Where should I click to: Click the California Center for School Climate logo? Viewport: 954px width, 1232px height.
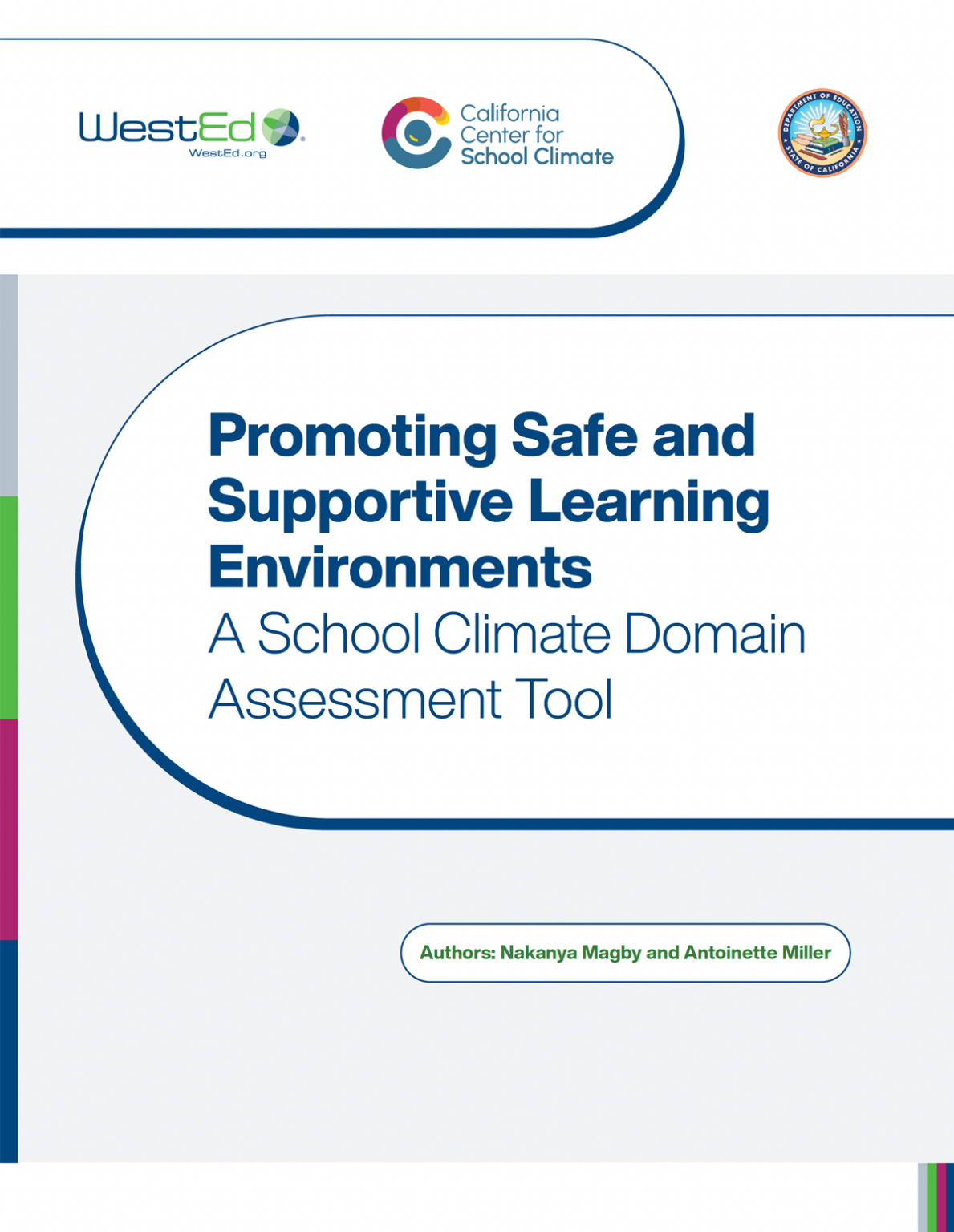497,135
